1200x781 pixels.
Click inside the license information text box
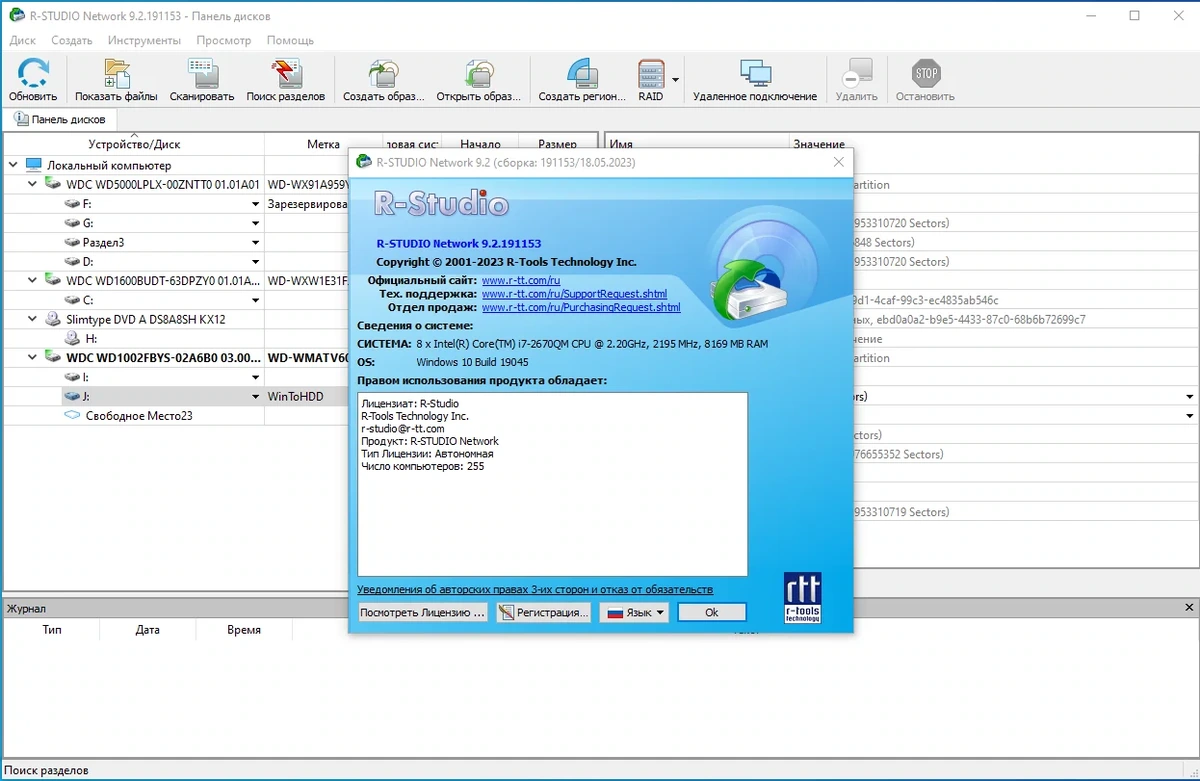(552, 484)
